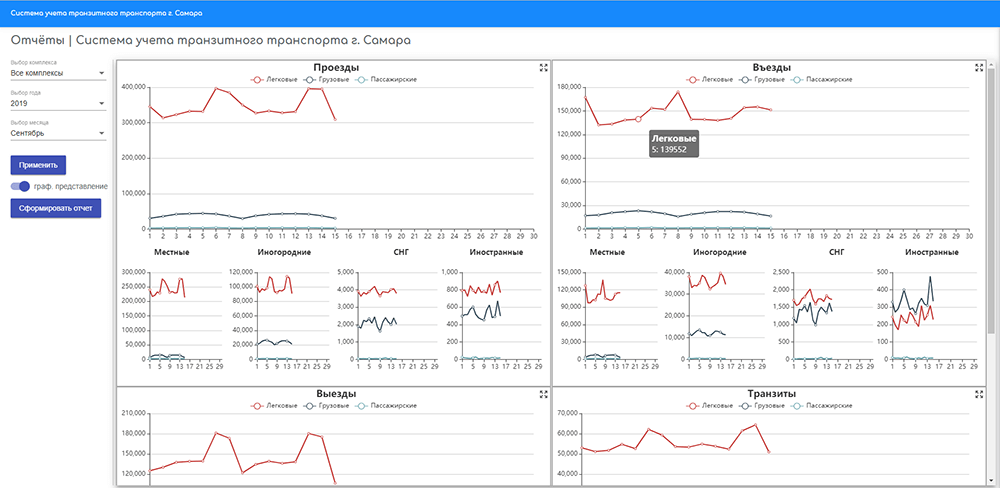Viewport: 1000px width, 488px height.
Task: Toggle Легковые series in Выезды legend
Action: tap(275, 406)
